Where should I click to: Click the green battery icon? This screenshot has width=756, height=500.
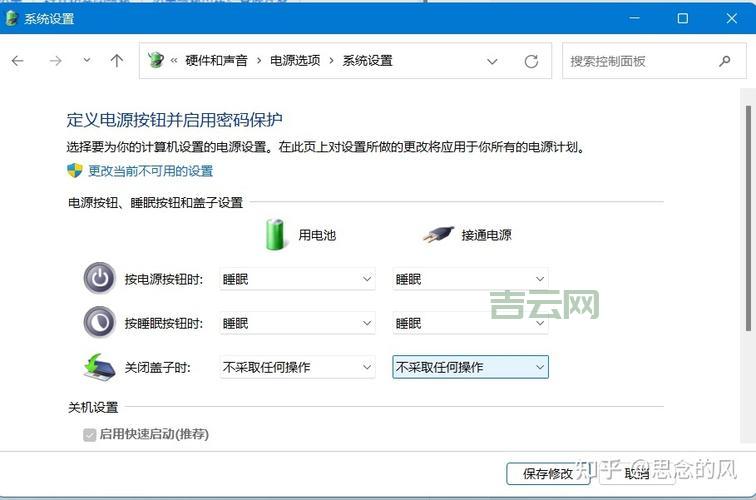(276, 235)
